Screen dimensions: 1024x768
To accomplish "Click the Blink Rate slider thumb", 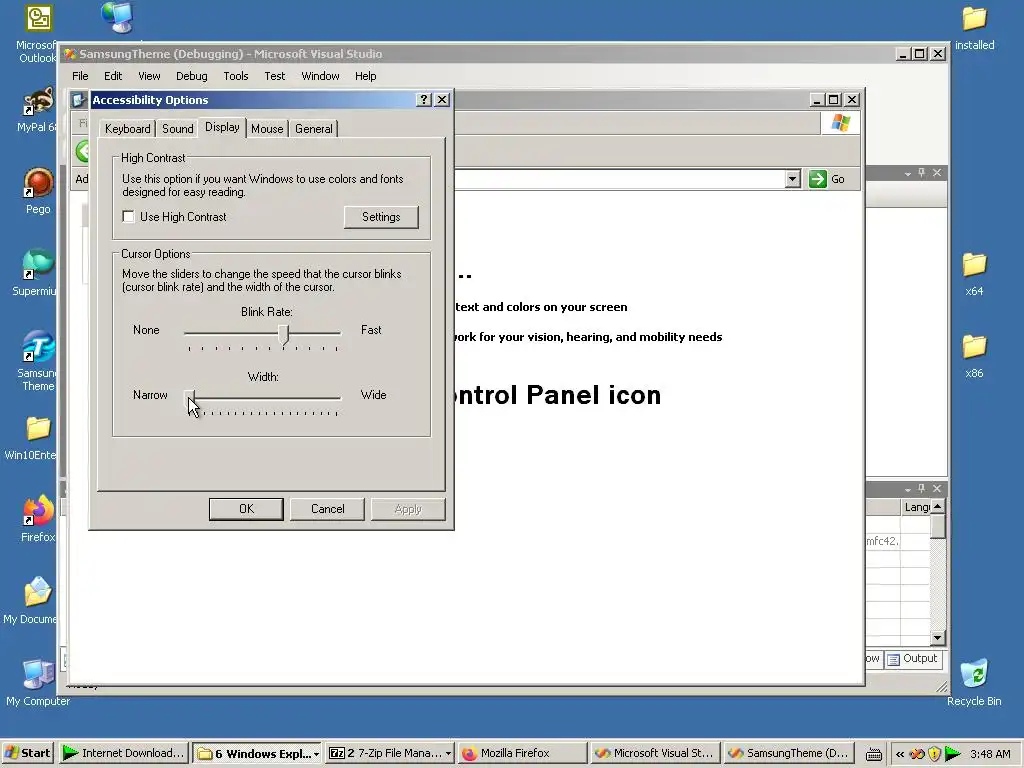I will click(x=283, y=334).
